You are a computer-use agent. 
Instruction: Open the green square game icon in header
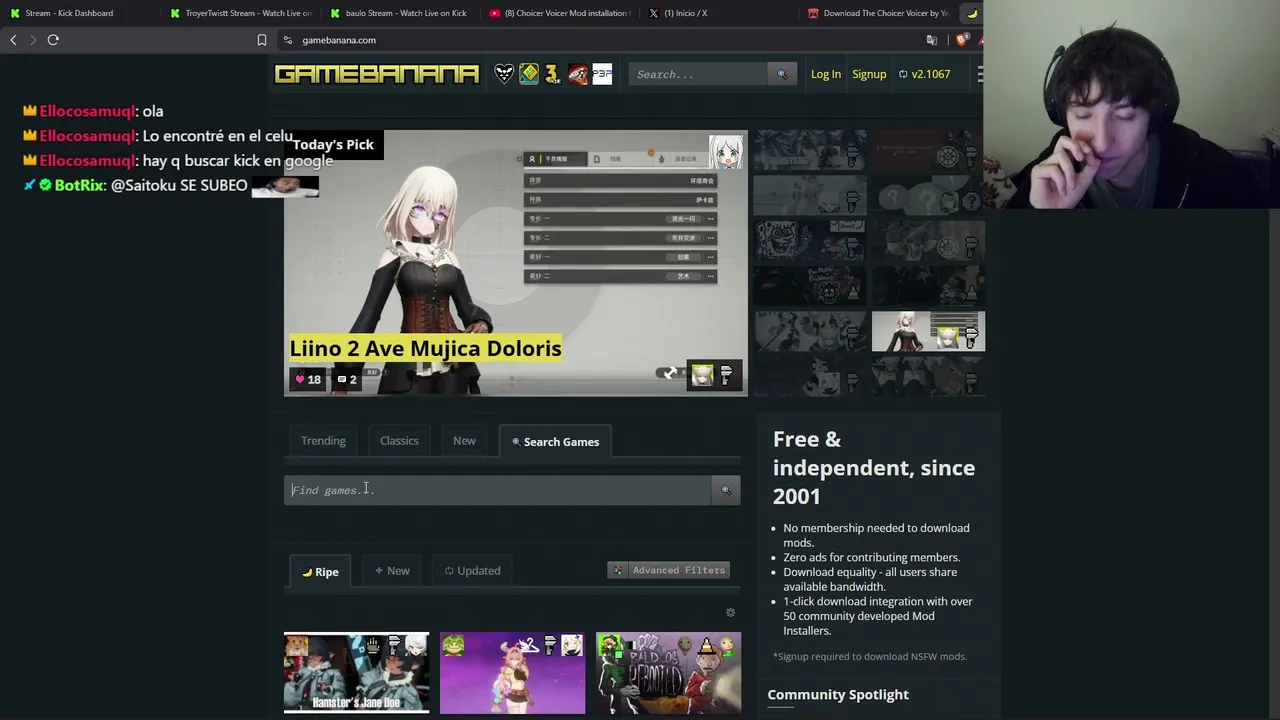point(529,74)
